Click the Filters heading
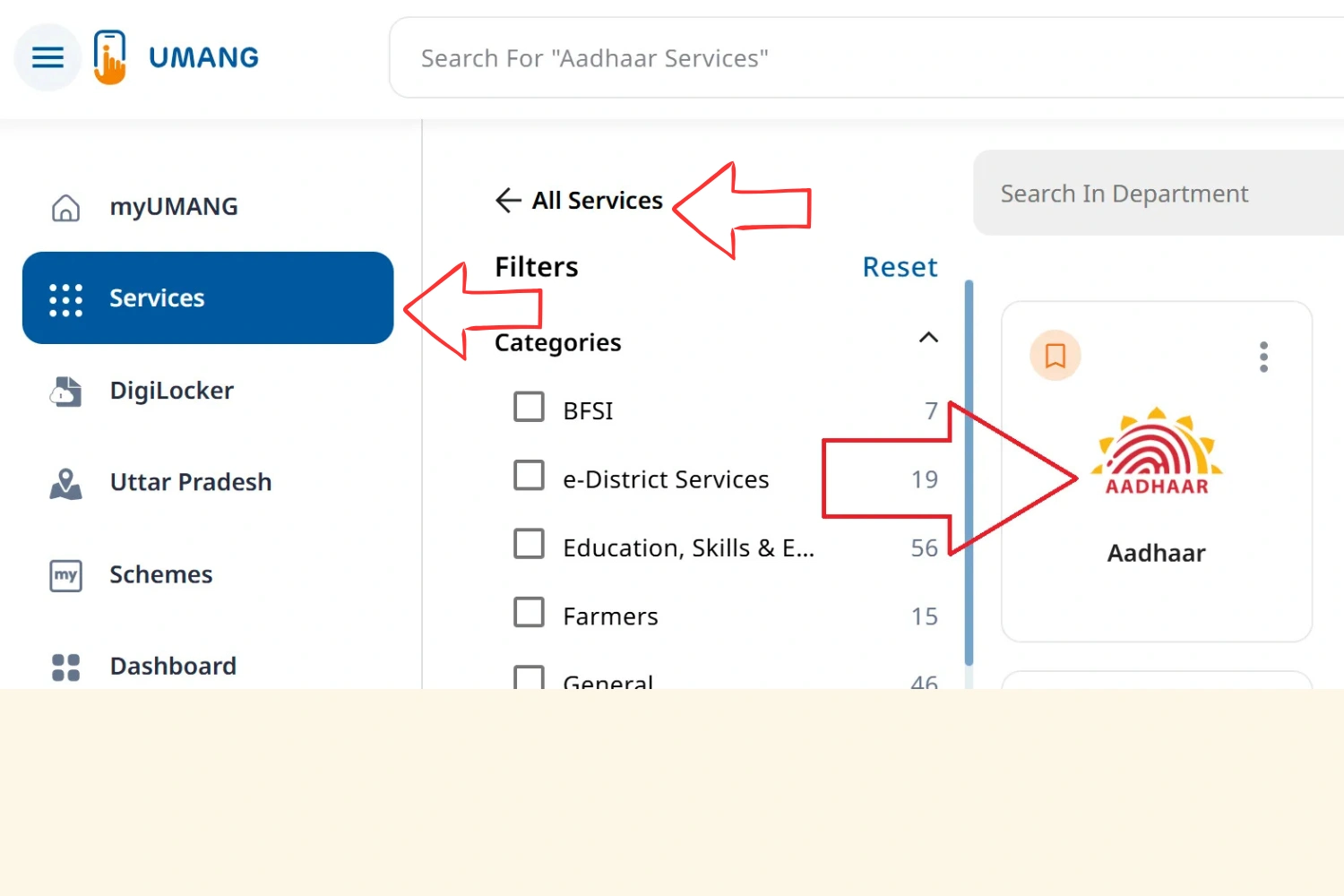 pyautogui.click(x=537, y=267)
